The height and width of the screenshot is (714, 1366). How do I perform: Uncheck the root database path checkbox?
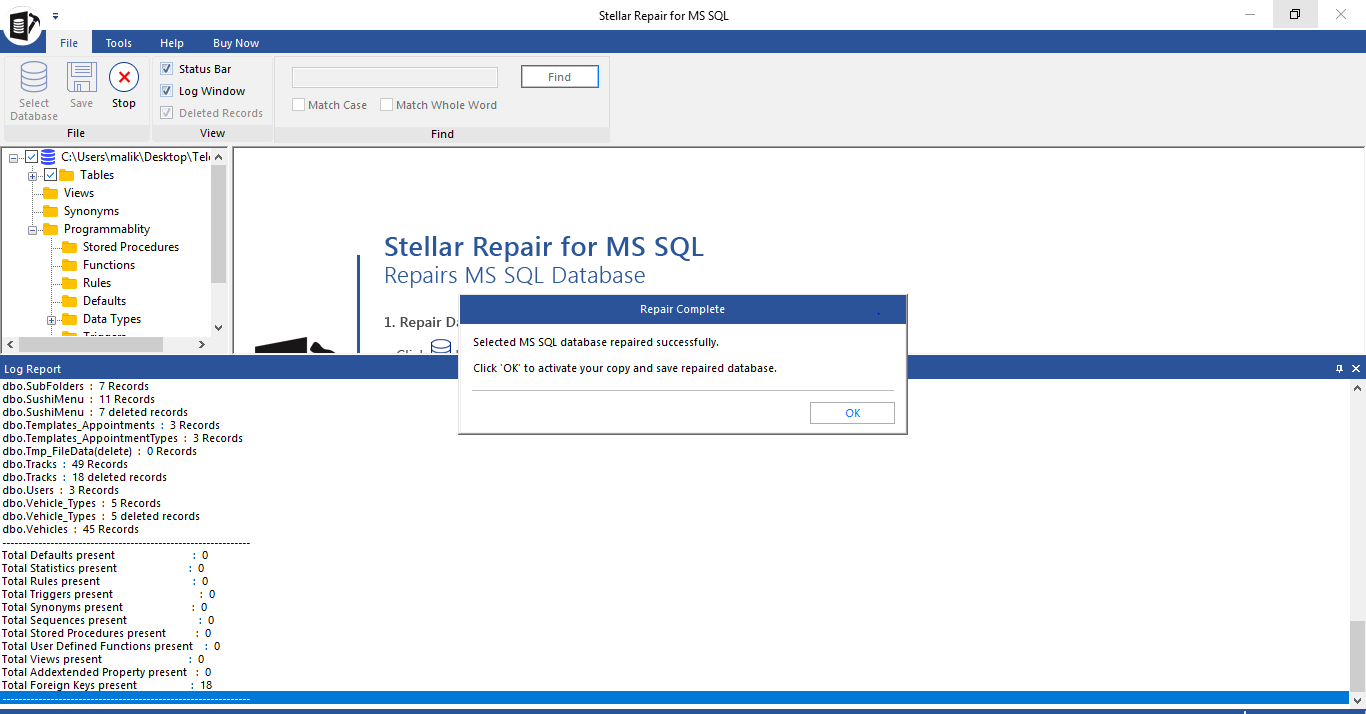[x=31, y=157]
